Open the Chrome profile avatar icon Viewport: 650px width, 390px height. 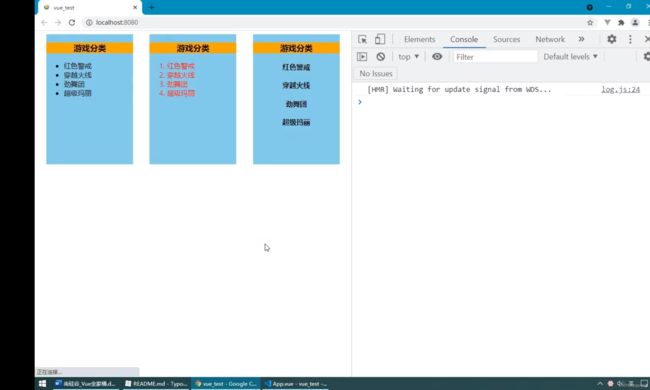tap(635, 22)
